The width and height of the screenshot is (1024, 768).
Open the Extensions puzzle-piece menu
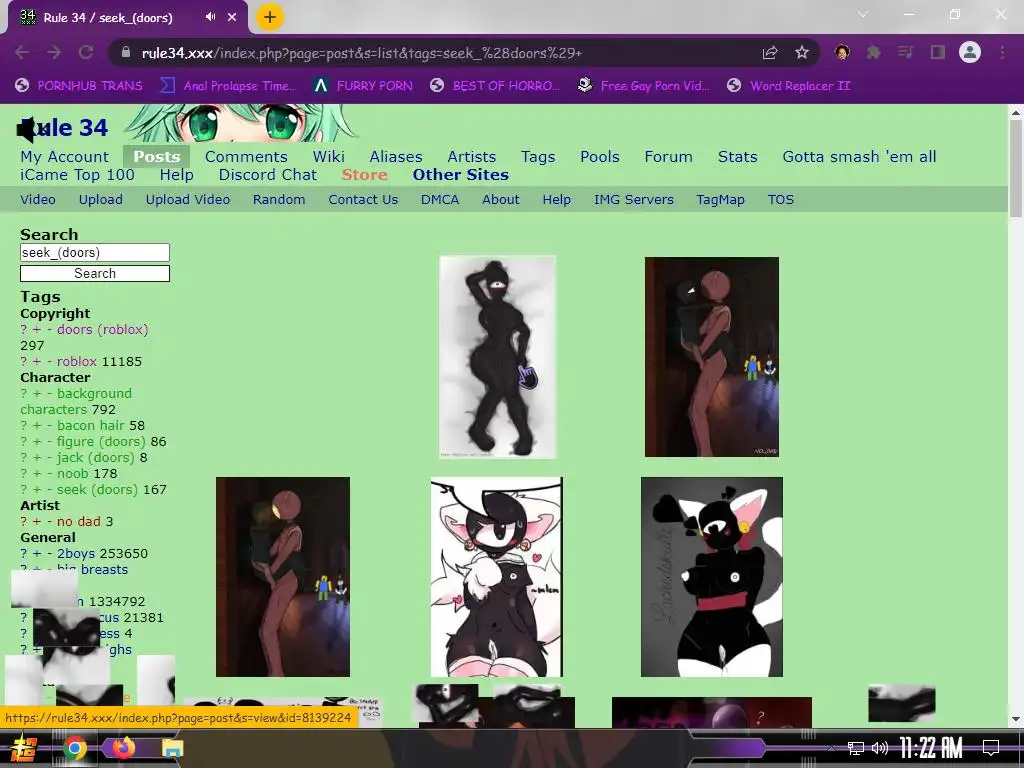pyautogui.click(x=873, y=52)
